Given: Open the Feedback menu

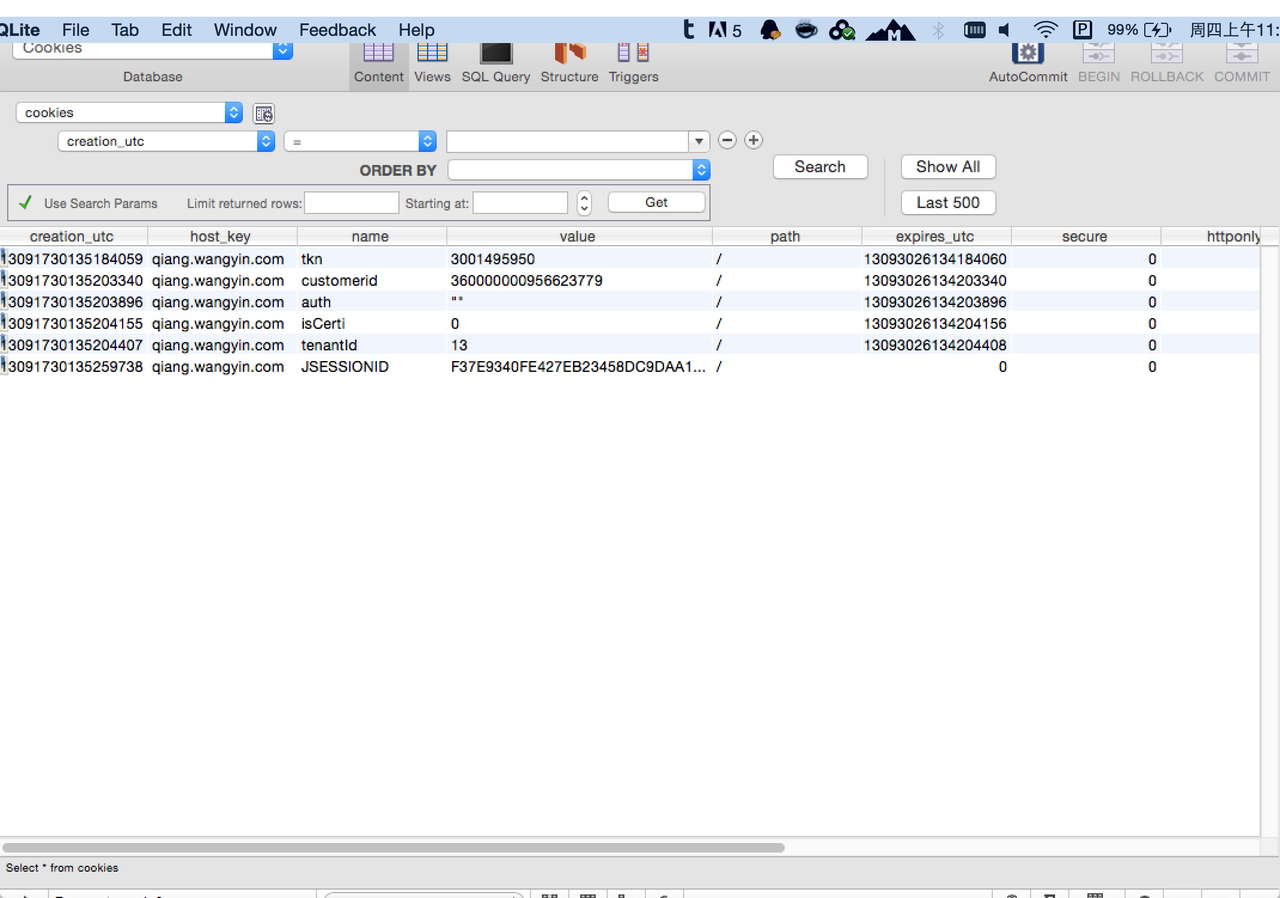Looking at the screenshot, I should point(338,30).
